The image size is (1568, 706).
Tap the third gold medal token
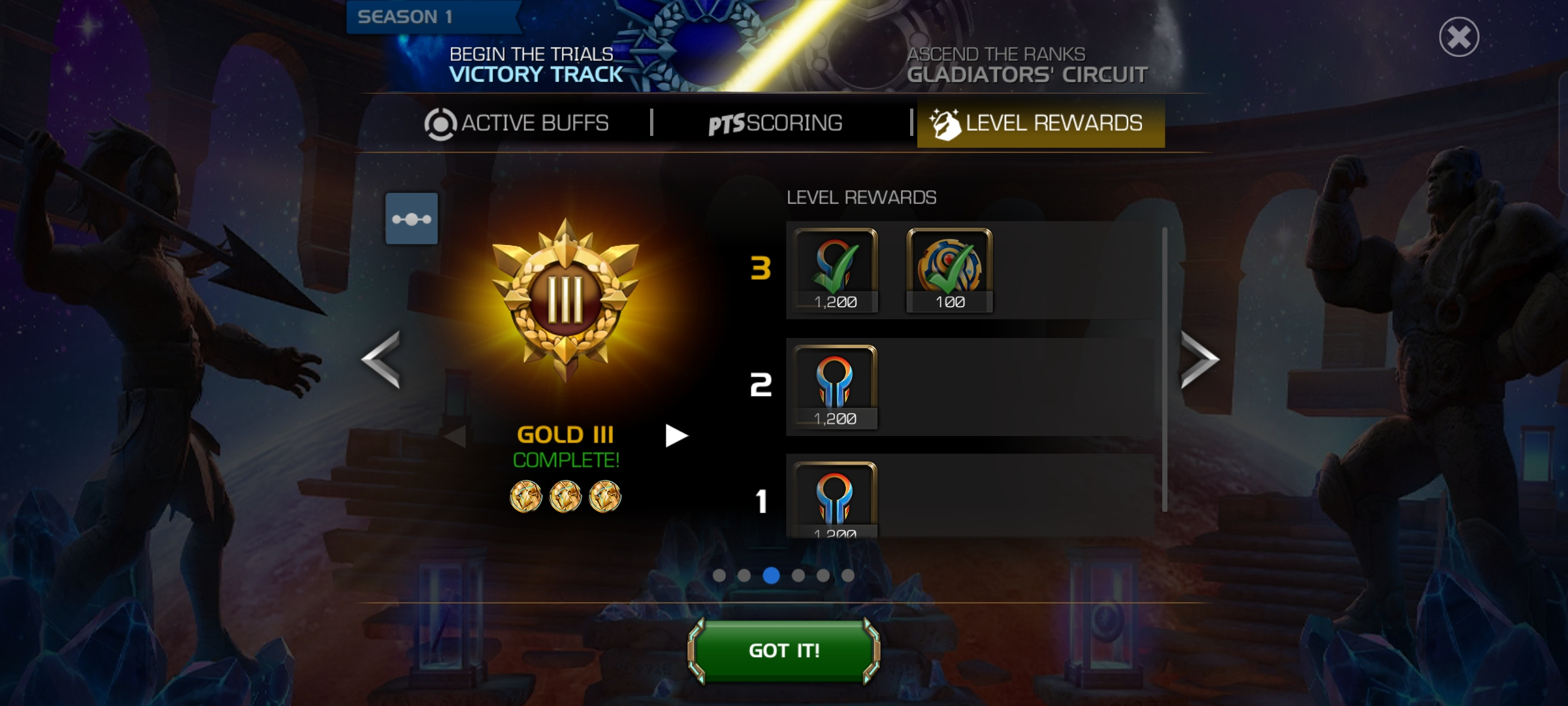point(605,496)
